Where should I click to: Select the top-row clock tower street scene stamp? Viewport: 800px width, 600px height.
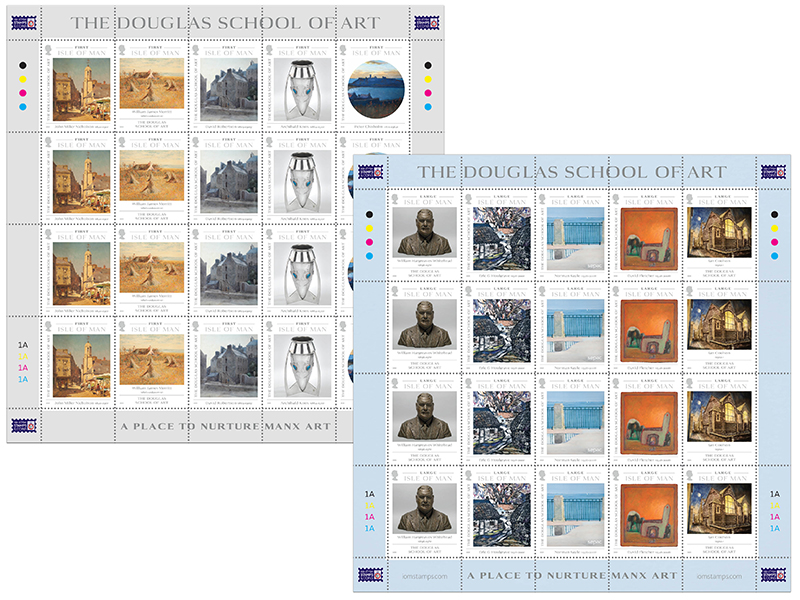tap(78, 86)
